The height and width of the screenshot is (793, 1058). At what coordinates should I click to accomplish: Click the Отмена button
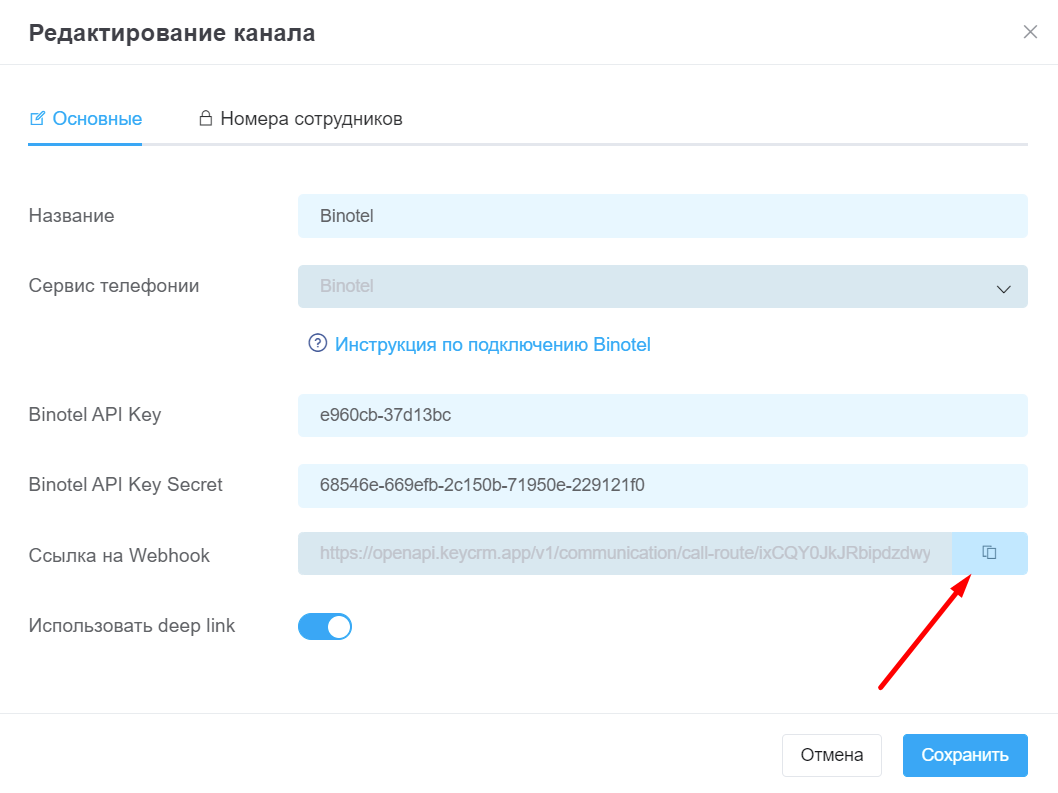pos(831,755)
